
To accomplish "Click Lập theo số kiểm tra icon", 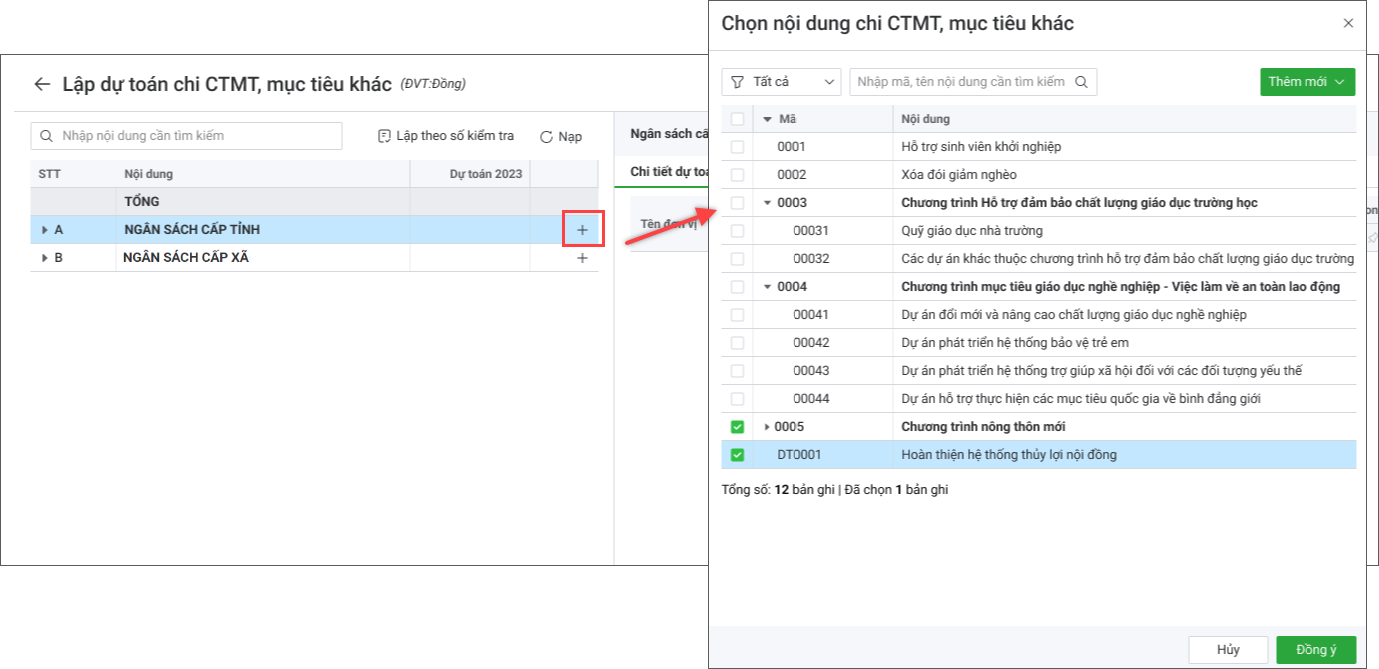I will coord(384,136).
